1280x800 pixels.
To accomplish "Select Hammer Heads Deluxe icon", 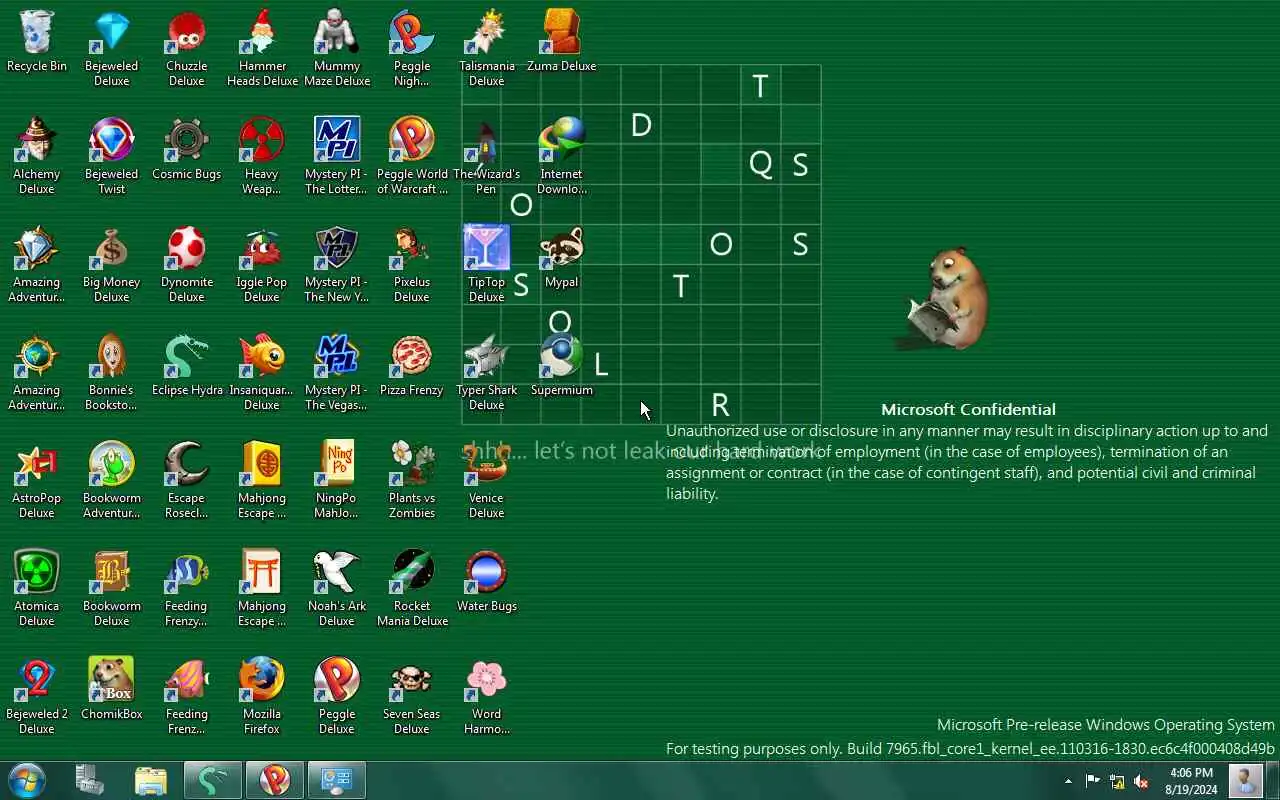I will [262, 48].
